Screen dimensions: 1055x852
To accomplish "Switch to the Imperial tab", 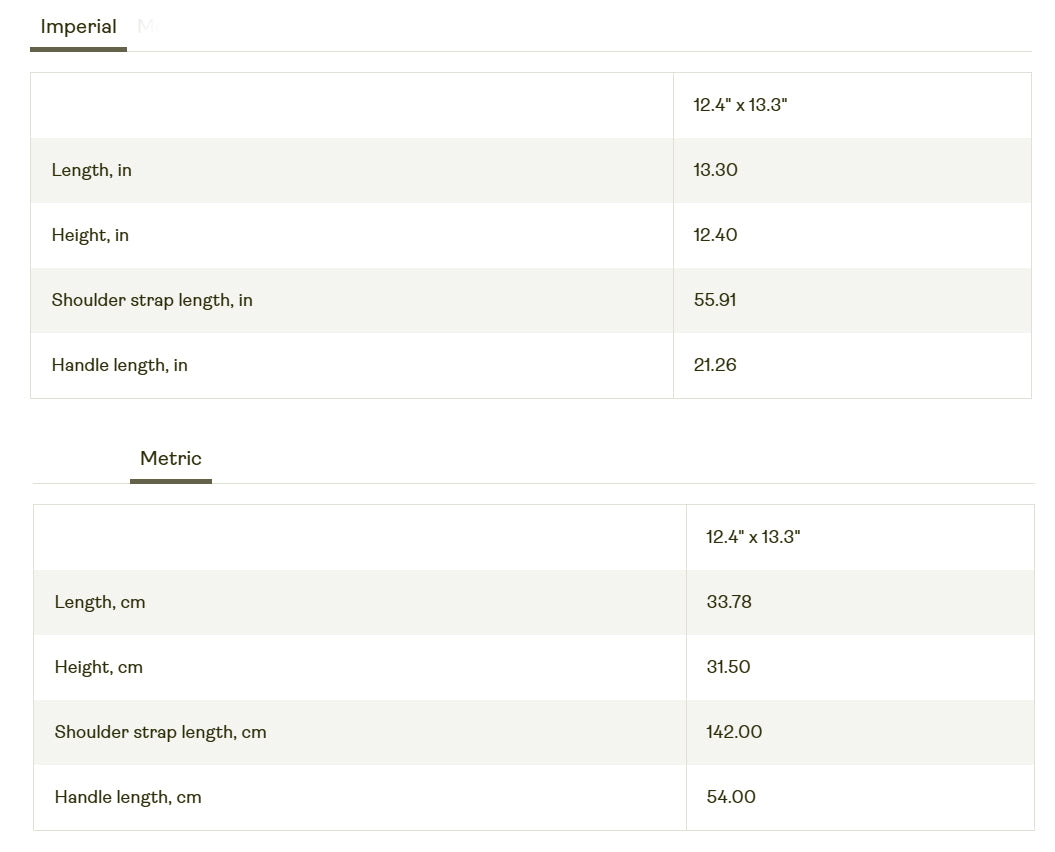I will (78, 27).
